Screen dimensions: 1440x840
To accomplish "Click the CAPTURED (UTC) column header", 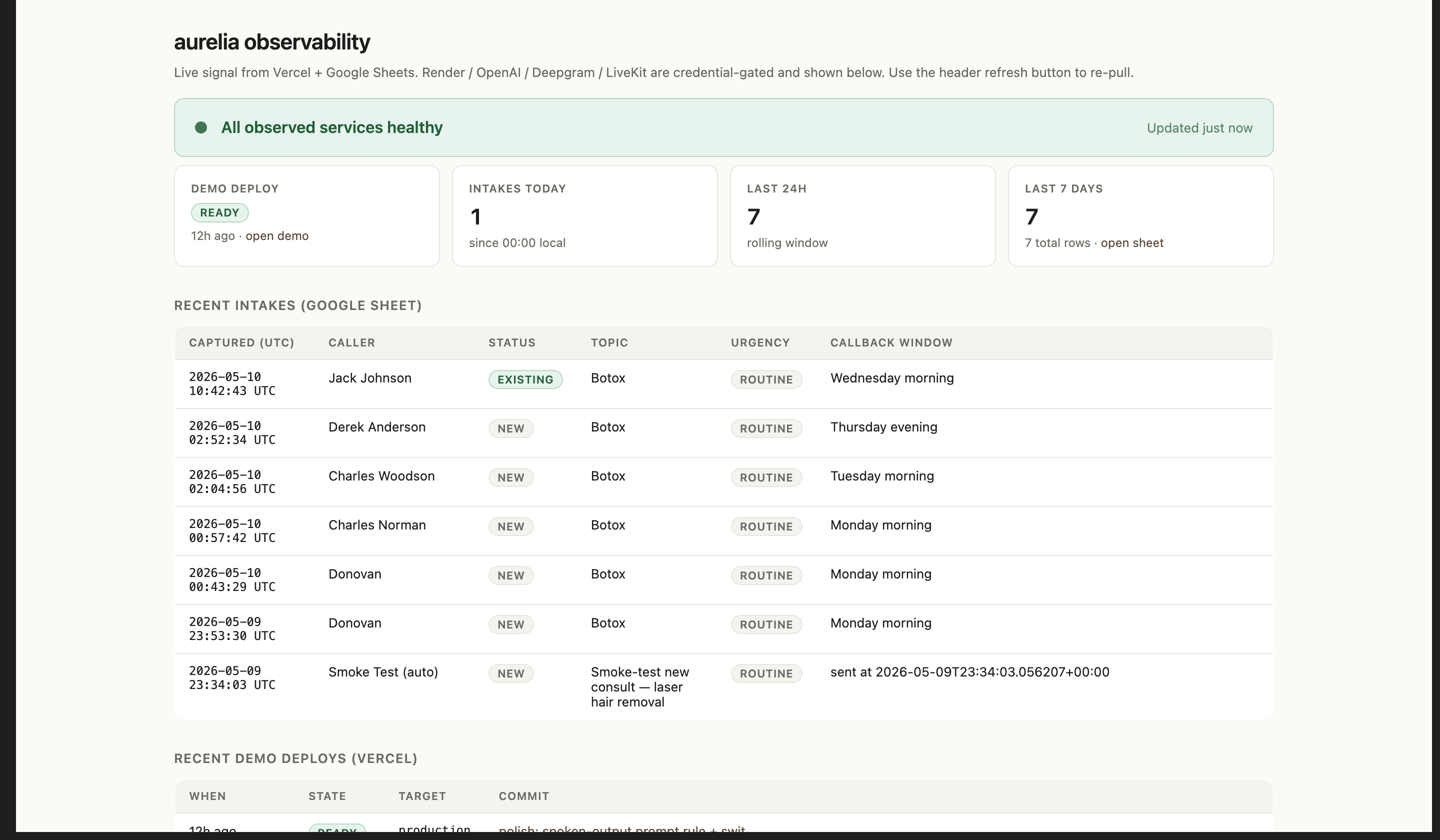I will coord(241,342).
